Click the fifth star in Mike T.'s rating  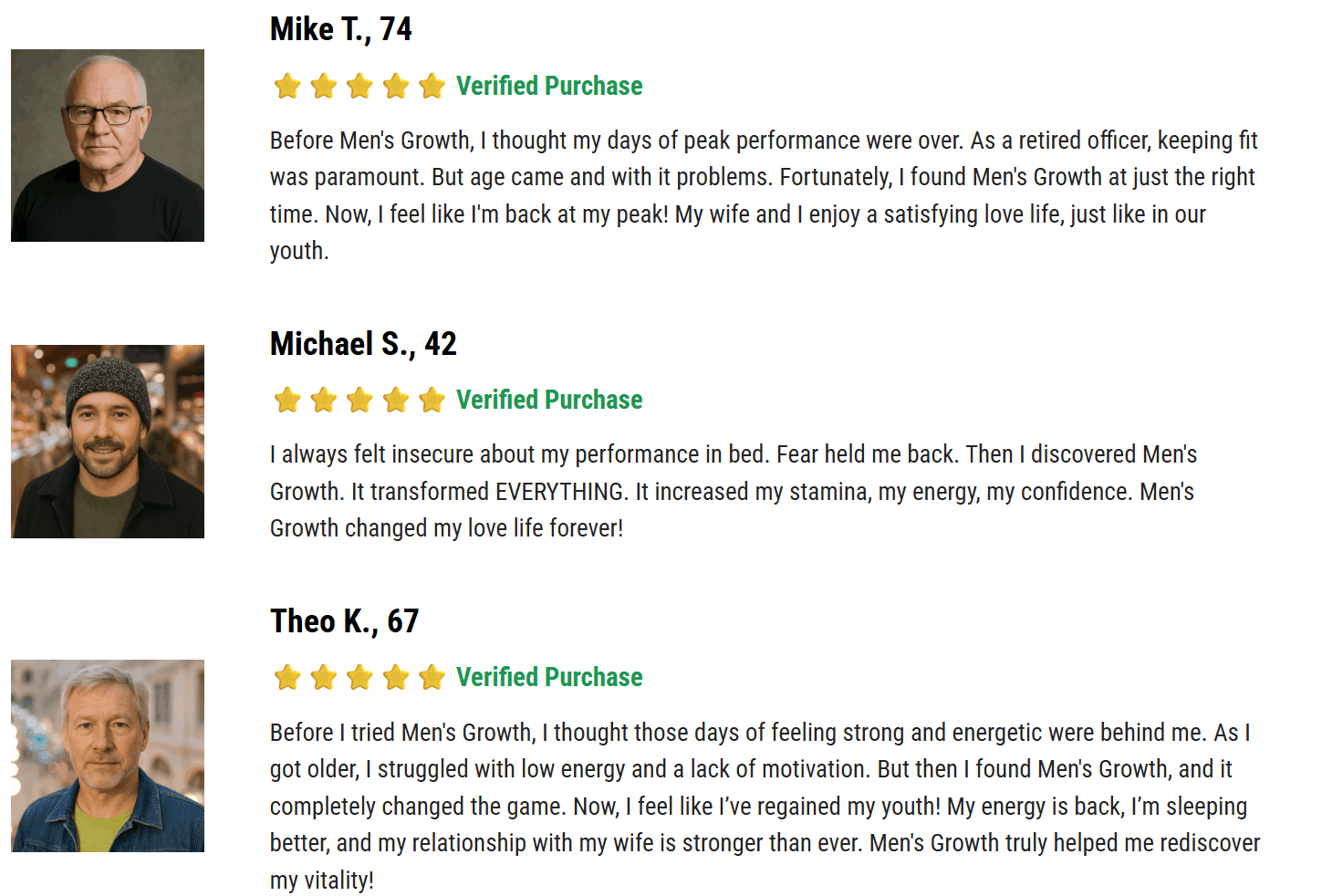pyautogui.click(x=432, y=87)
